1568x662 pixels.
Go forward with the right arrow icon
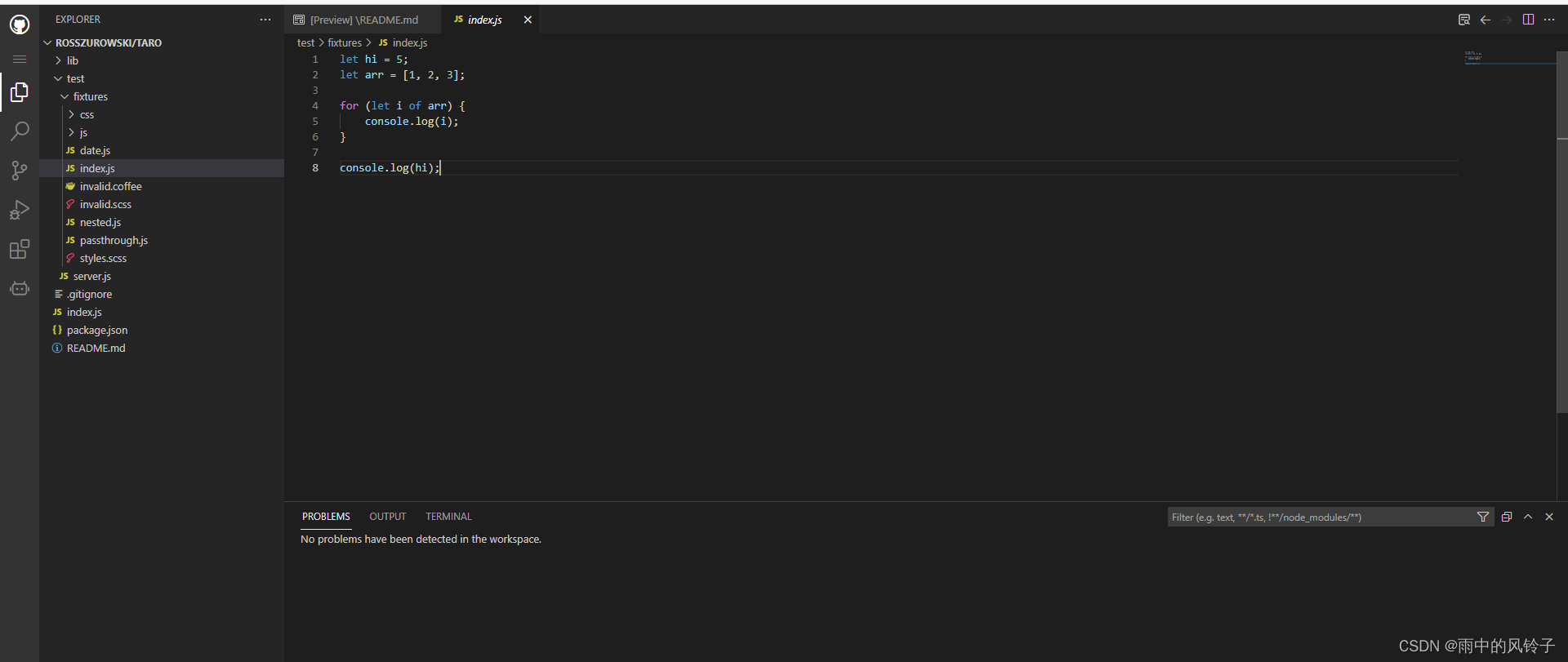tap(1507, 20)
